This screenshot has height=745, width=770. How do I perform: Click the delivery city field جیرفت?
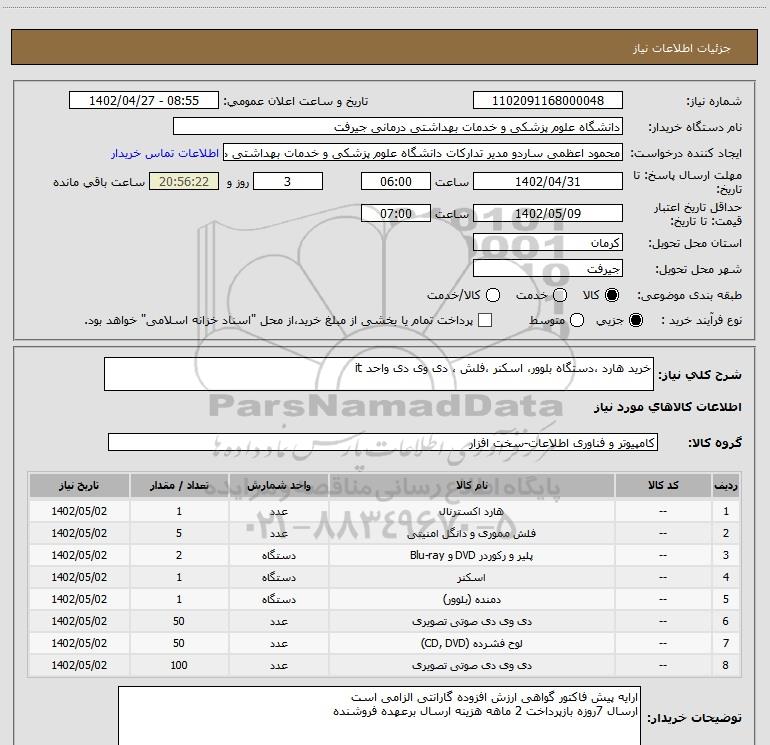point(548,268)
